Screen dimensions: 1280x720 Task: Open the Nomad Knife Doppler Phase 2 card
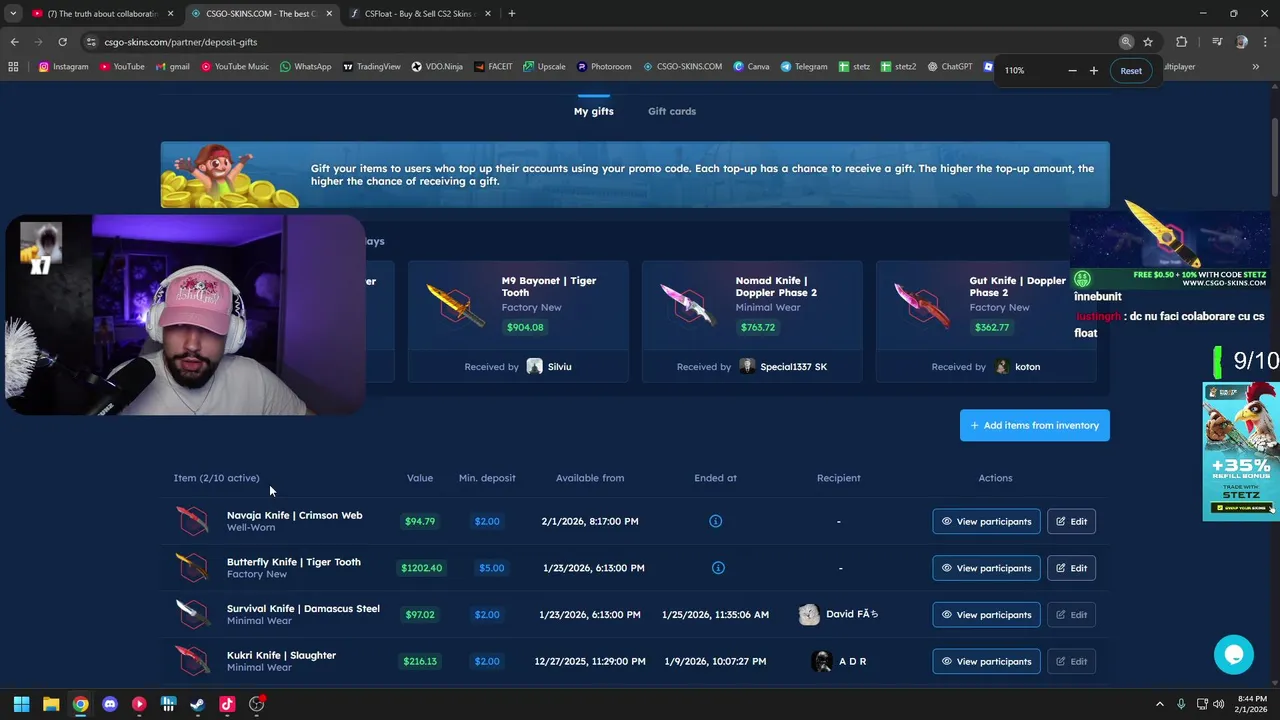752,321
